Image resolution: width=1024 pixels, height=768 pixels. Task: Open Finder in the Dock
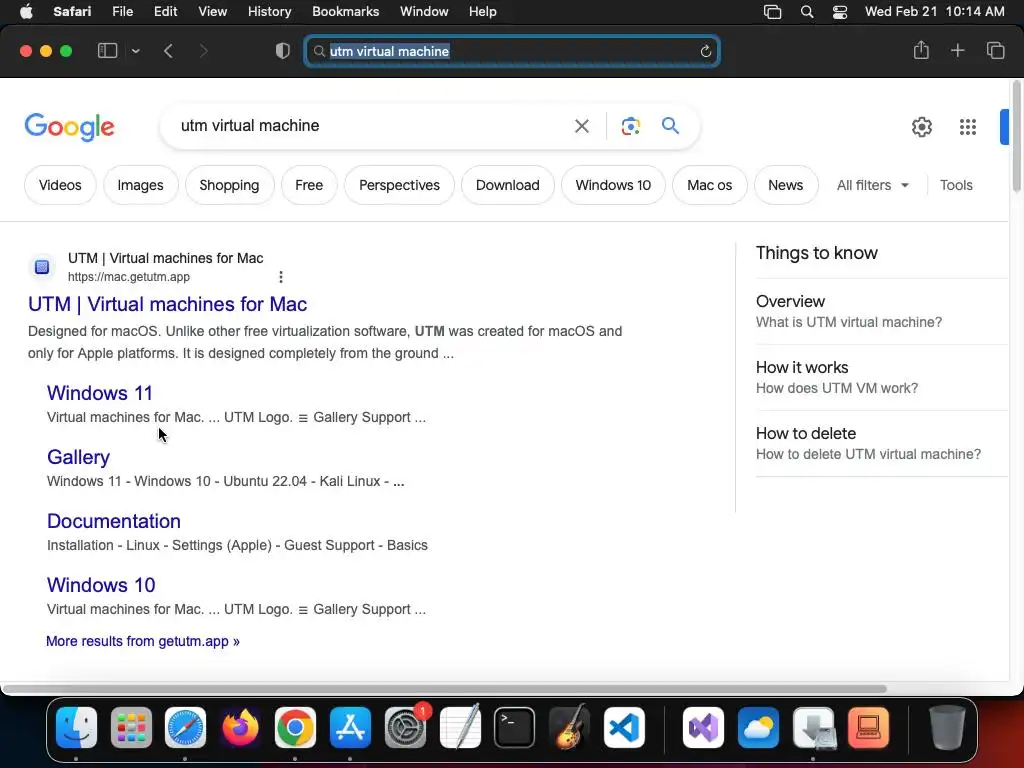(x=76, y=728)
